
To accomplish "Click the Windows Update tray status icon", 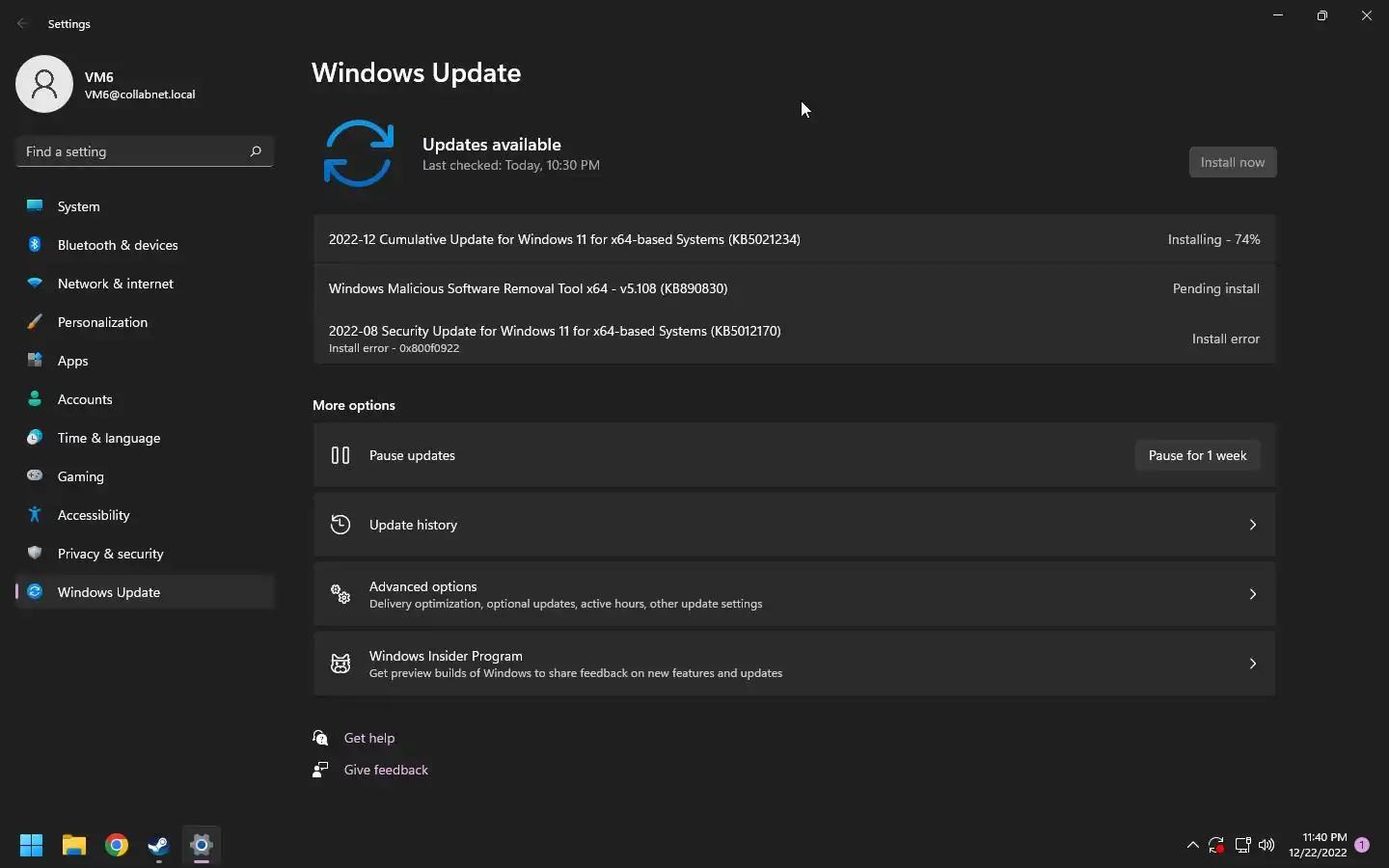I will pyautogui.click(x=1217, y=846).
